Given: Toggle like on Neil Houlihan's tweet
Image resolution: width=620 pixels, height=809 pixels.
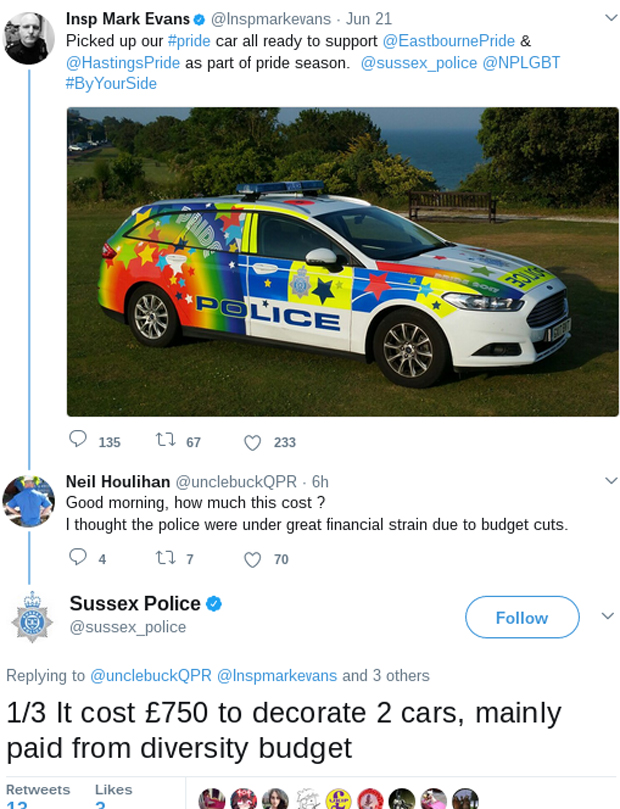Looking at the screenshot, I should tap(253, 559).
